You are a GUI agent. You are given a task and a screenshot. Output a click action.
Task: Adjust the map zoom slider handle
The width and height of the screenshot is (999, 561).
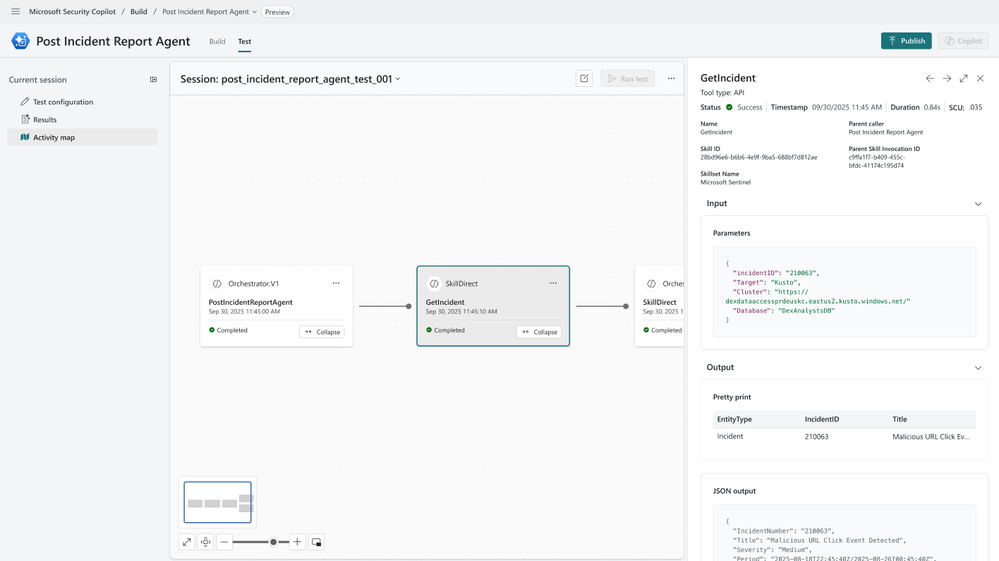(x=273, y=542)
